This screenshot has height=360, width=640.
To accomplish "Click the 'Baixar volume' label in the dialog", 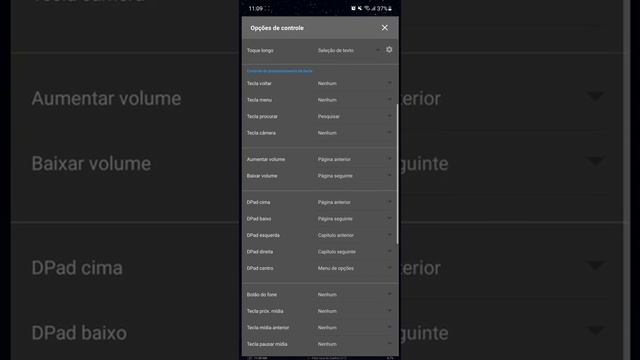I will 262,176.
